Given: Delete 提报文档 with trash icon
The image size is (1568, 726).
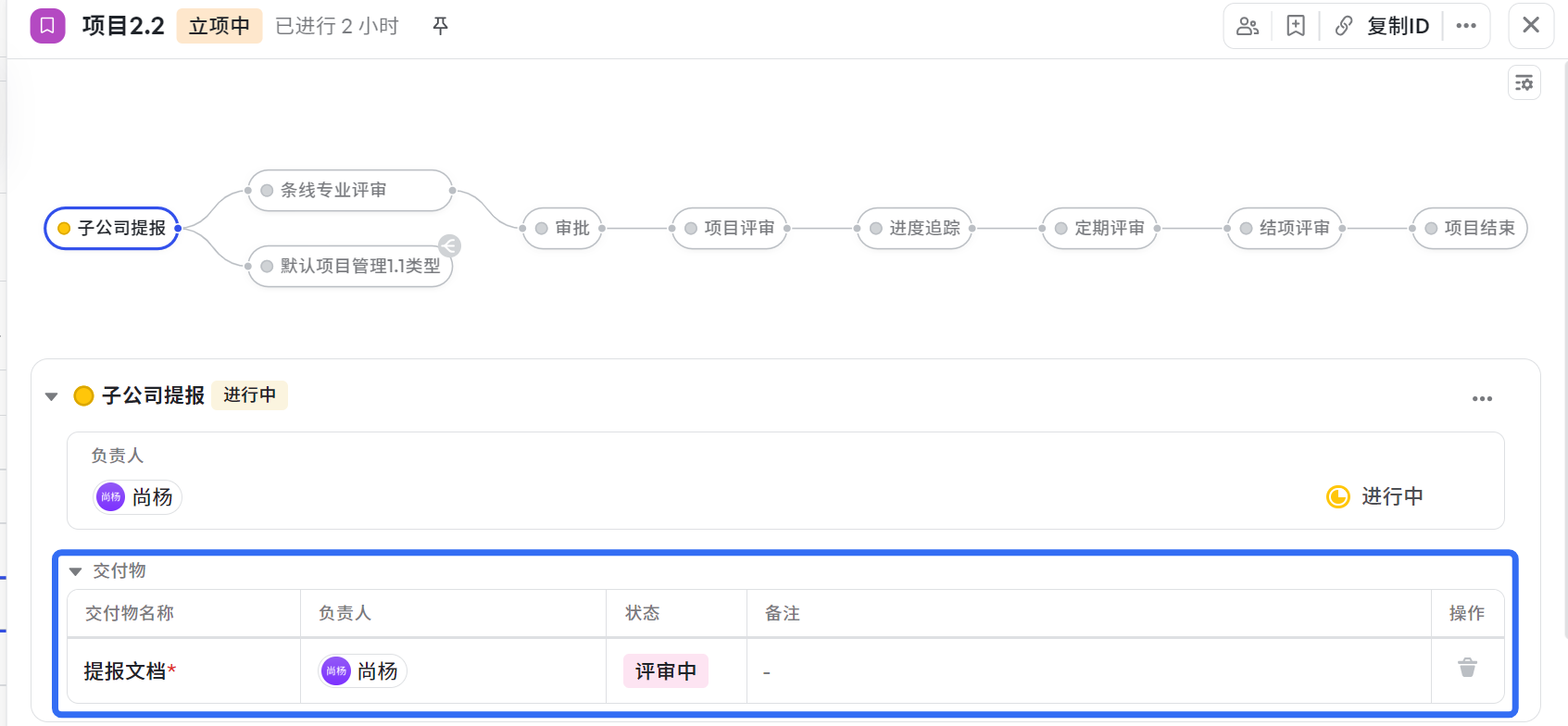Looking at the screenshot, I should coord(1468,668).
